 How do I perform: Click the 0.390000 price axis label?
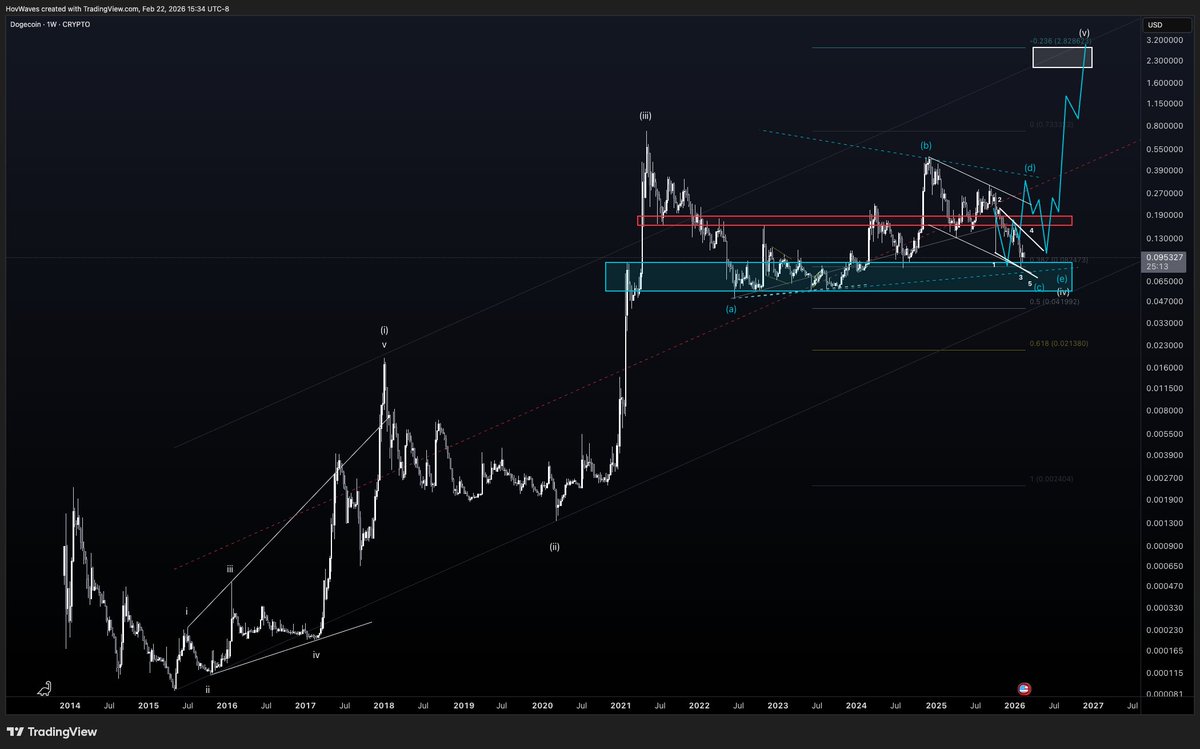click(x=1164, y=171)
